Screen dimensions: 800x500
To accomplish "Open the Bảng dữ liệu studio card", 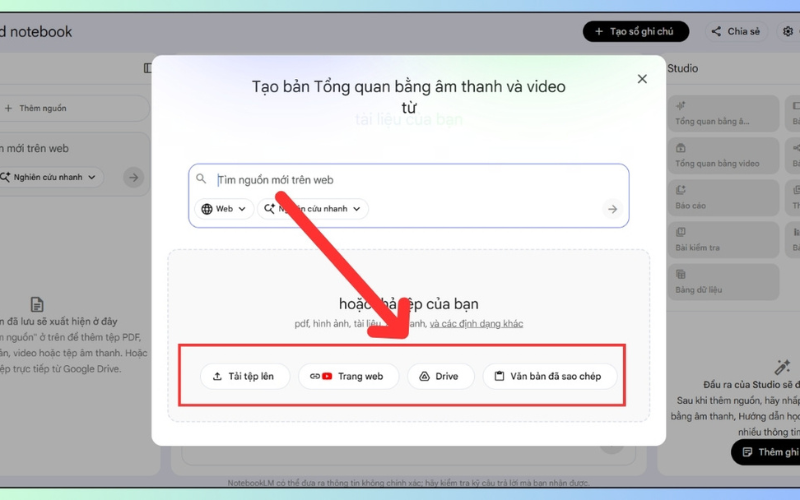I will (x=723, y=282).
